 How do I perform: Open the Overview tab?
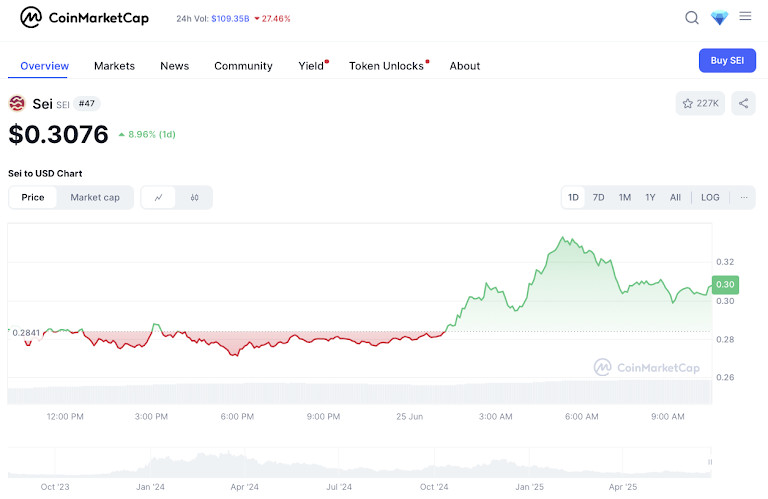coord(44,66)
